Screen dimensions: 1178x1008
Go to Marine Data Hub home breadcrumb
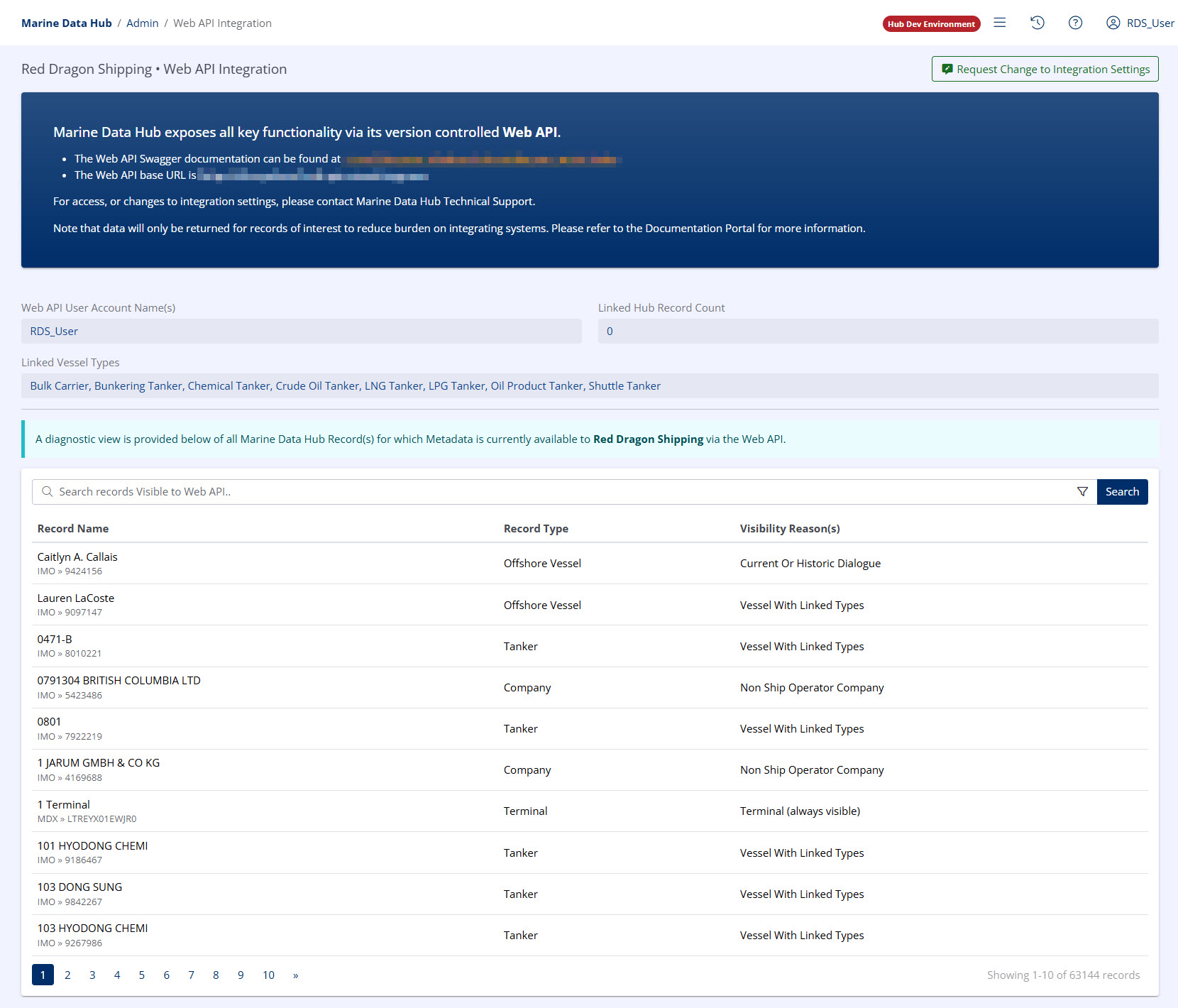(x=67, y=23)
